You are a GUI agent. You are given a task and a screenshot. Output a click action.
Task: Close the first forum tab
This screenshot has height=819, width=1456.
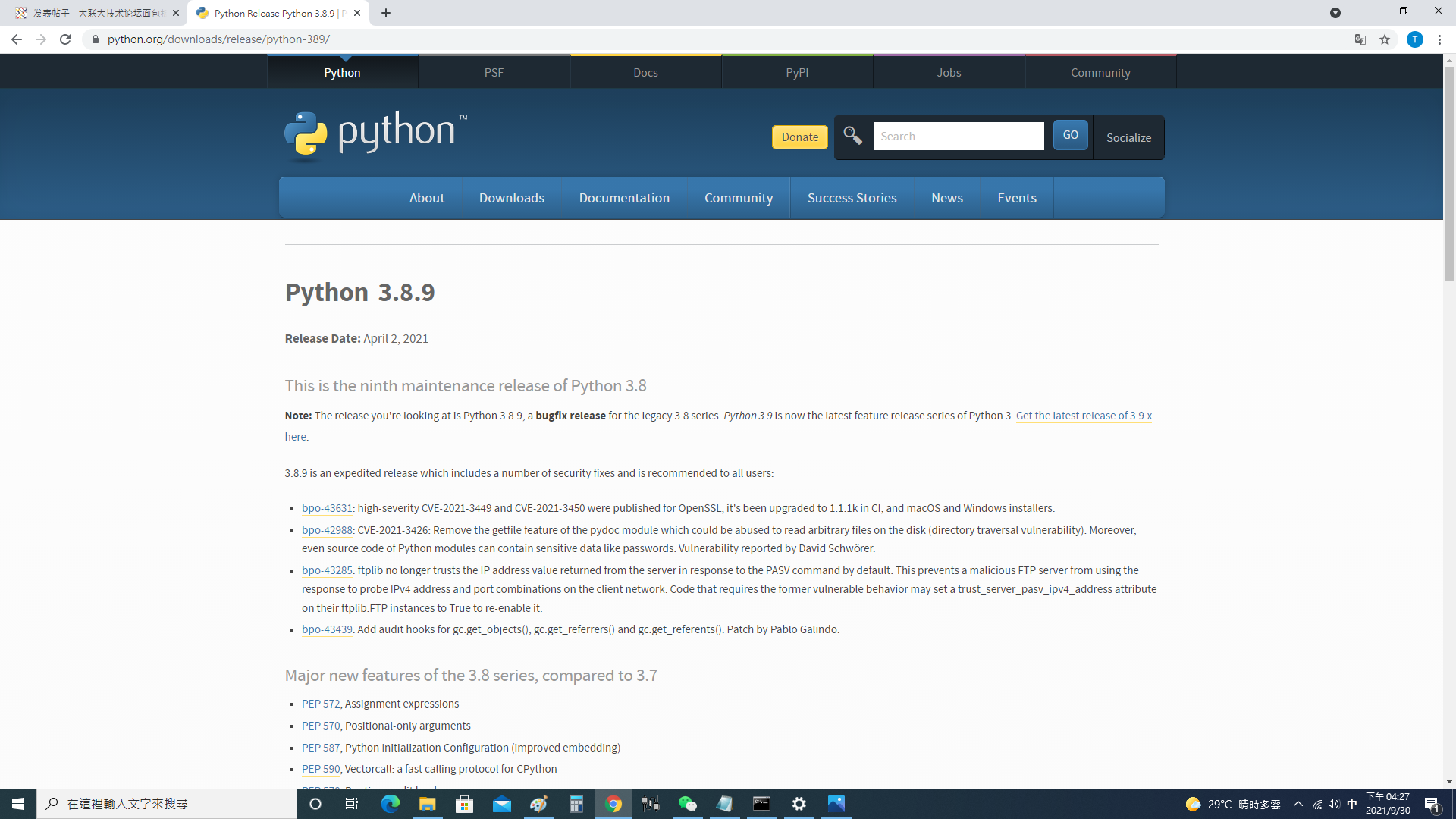[176, 13]
